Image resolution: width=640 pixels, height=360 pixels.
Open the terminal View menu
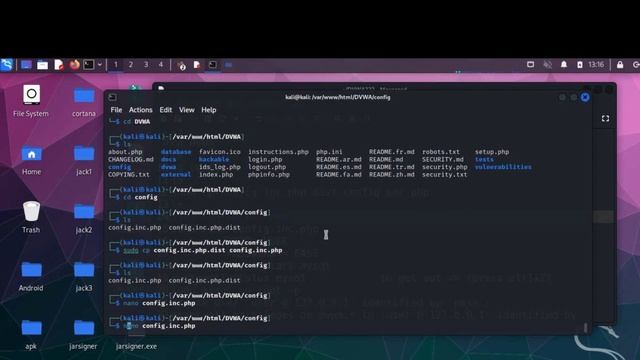[x=187, y=110]
